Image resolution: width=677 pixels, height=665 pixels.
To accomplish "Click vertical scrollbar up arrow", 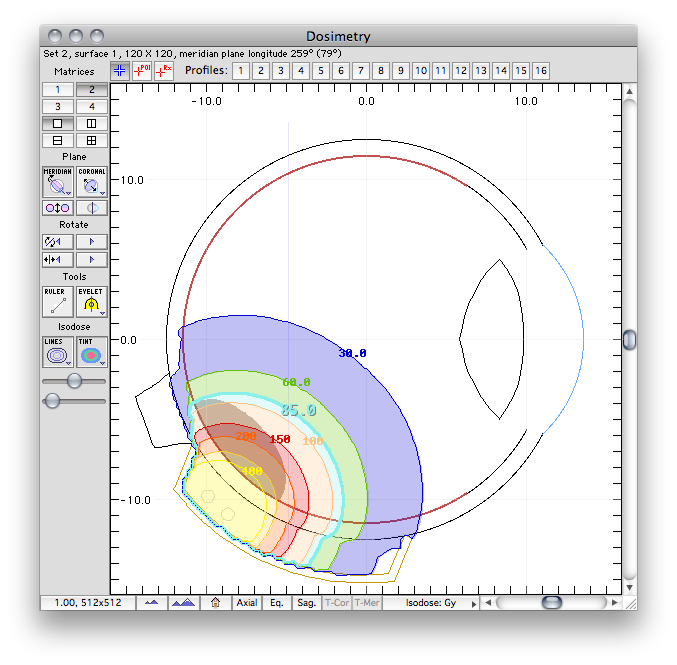I will 630,91.
